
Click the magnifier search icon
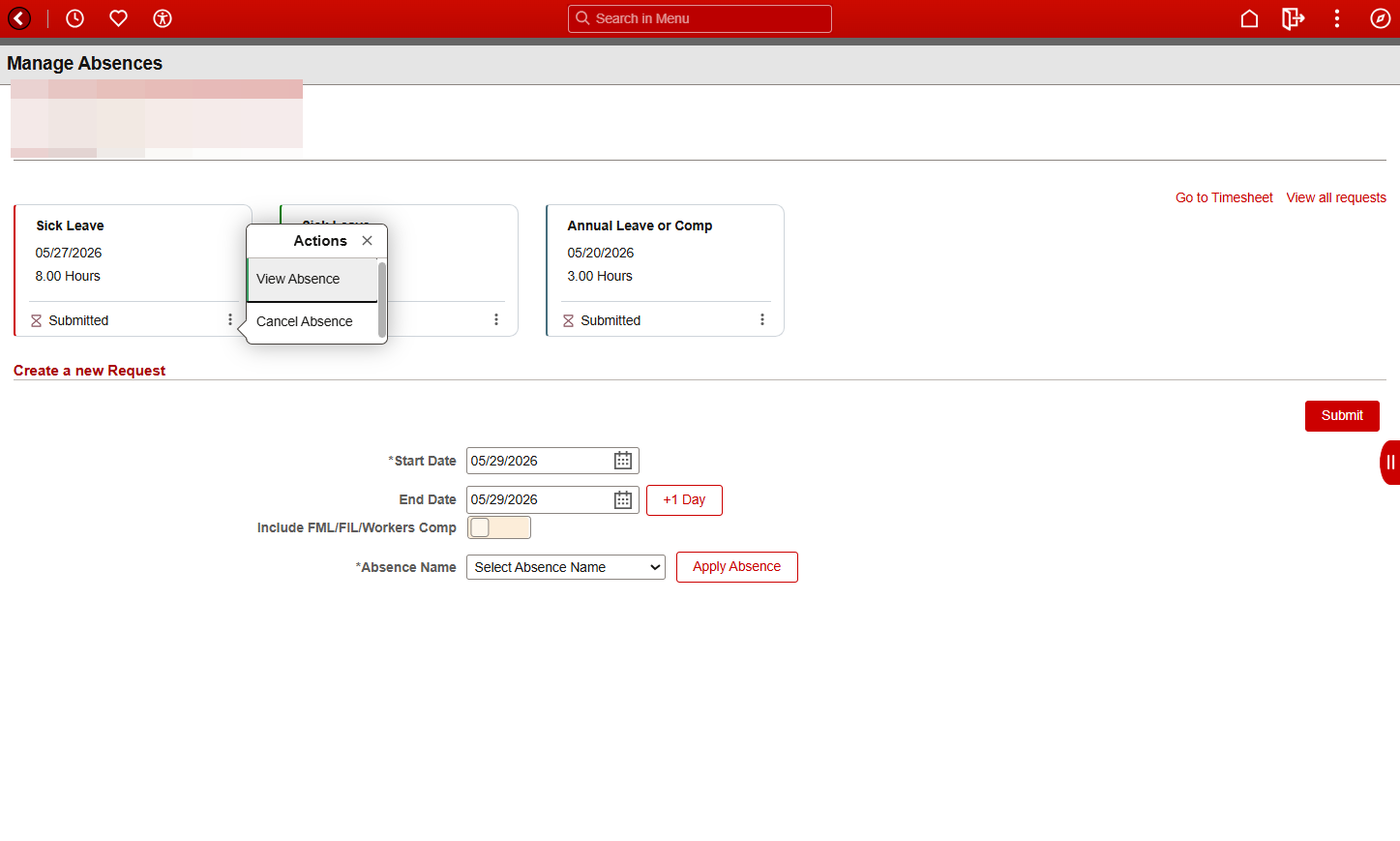tap(582, 18)
